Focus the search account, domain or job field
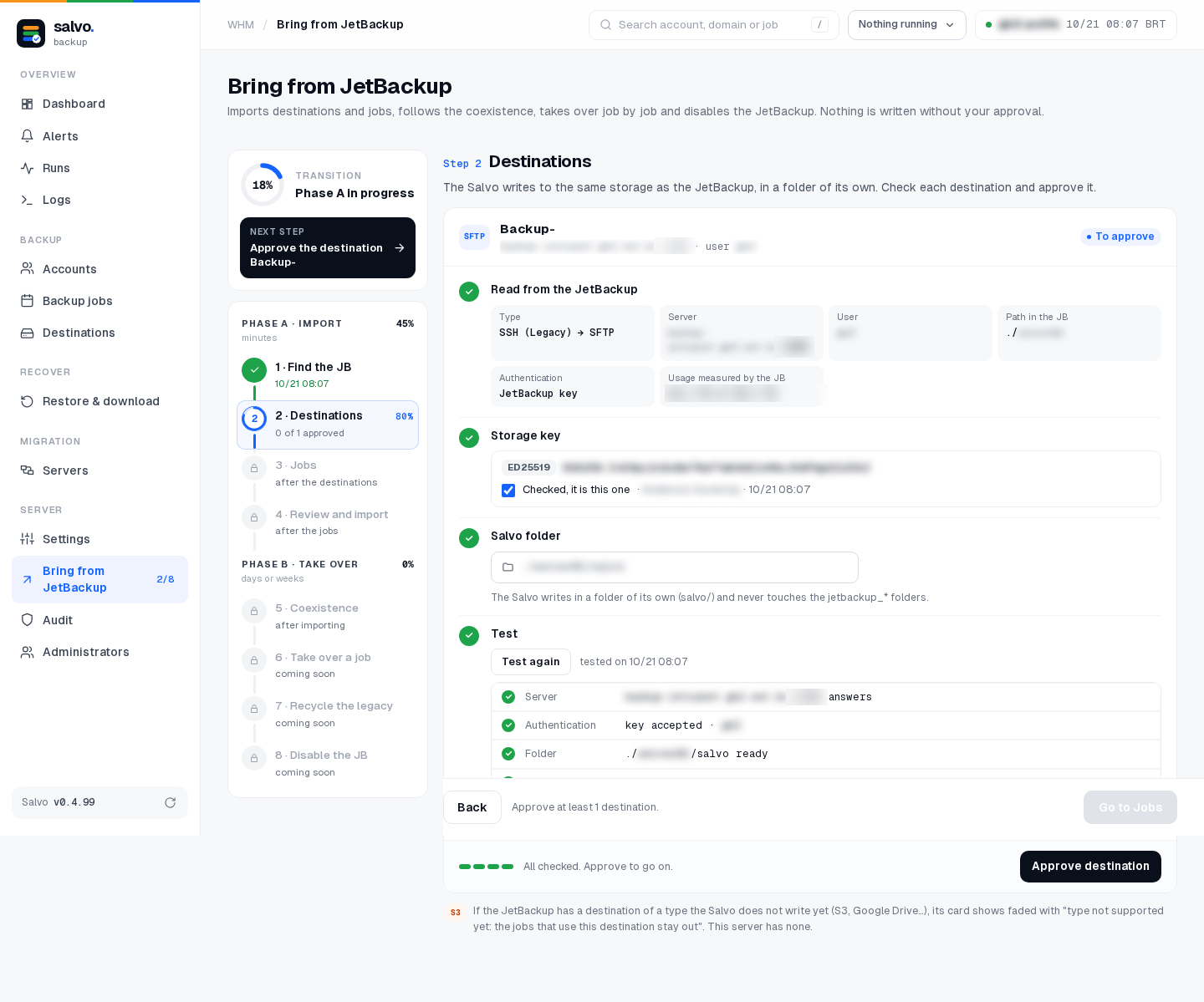The image size is (1204, 1002). coord(714,25)
